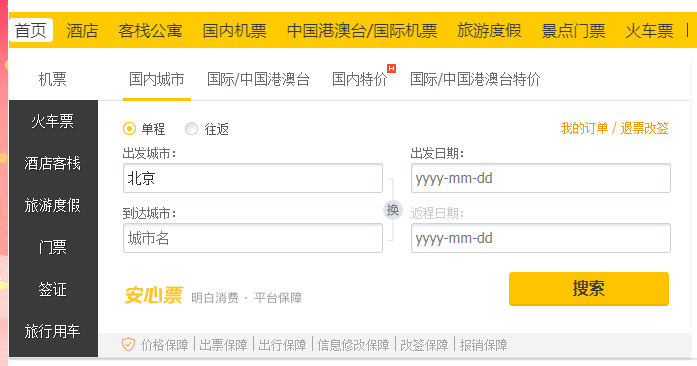Click the swap cities 换 icon
Viewport: 697px width, 366px height.
pyautogui.click(x=393, y=210)
